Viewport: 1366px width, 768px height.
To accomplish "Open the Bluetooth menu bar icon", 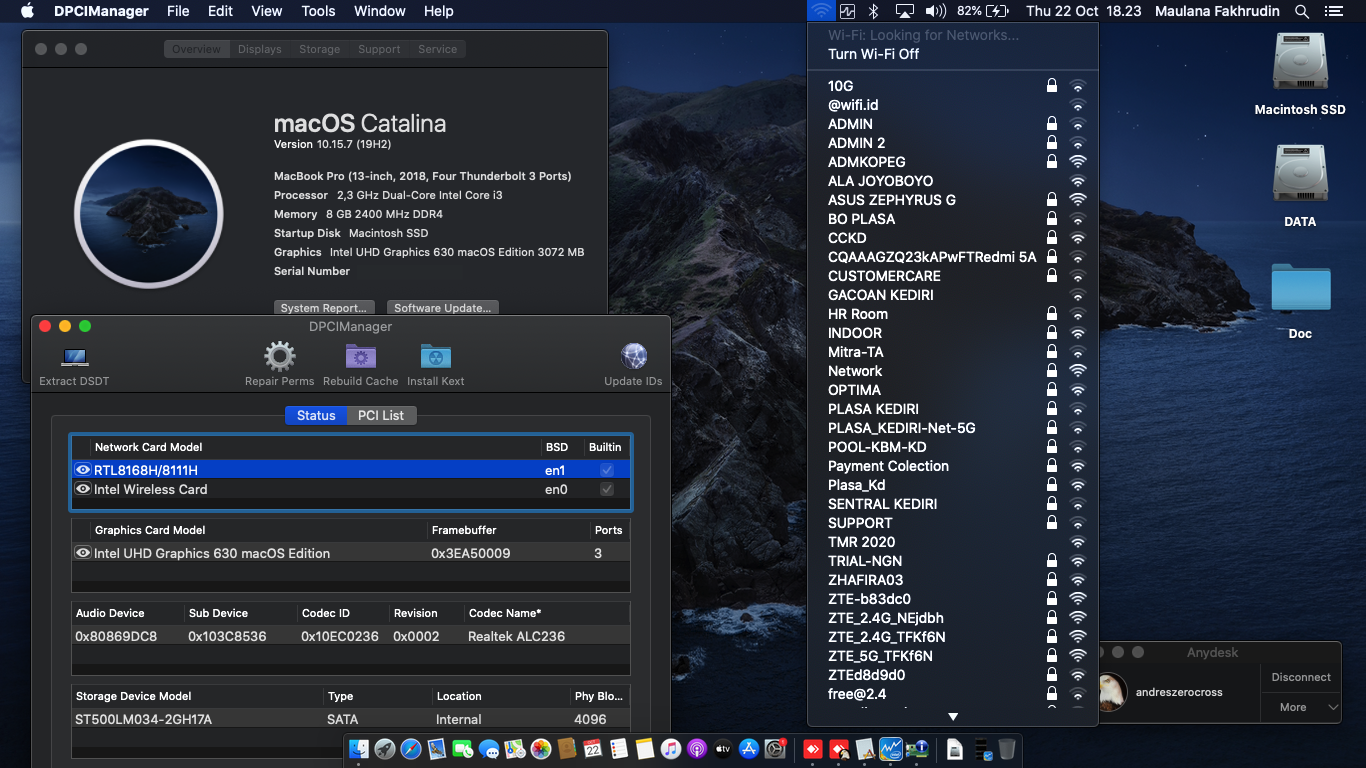I will pyautogui.click(x=874, y=11).
